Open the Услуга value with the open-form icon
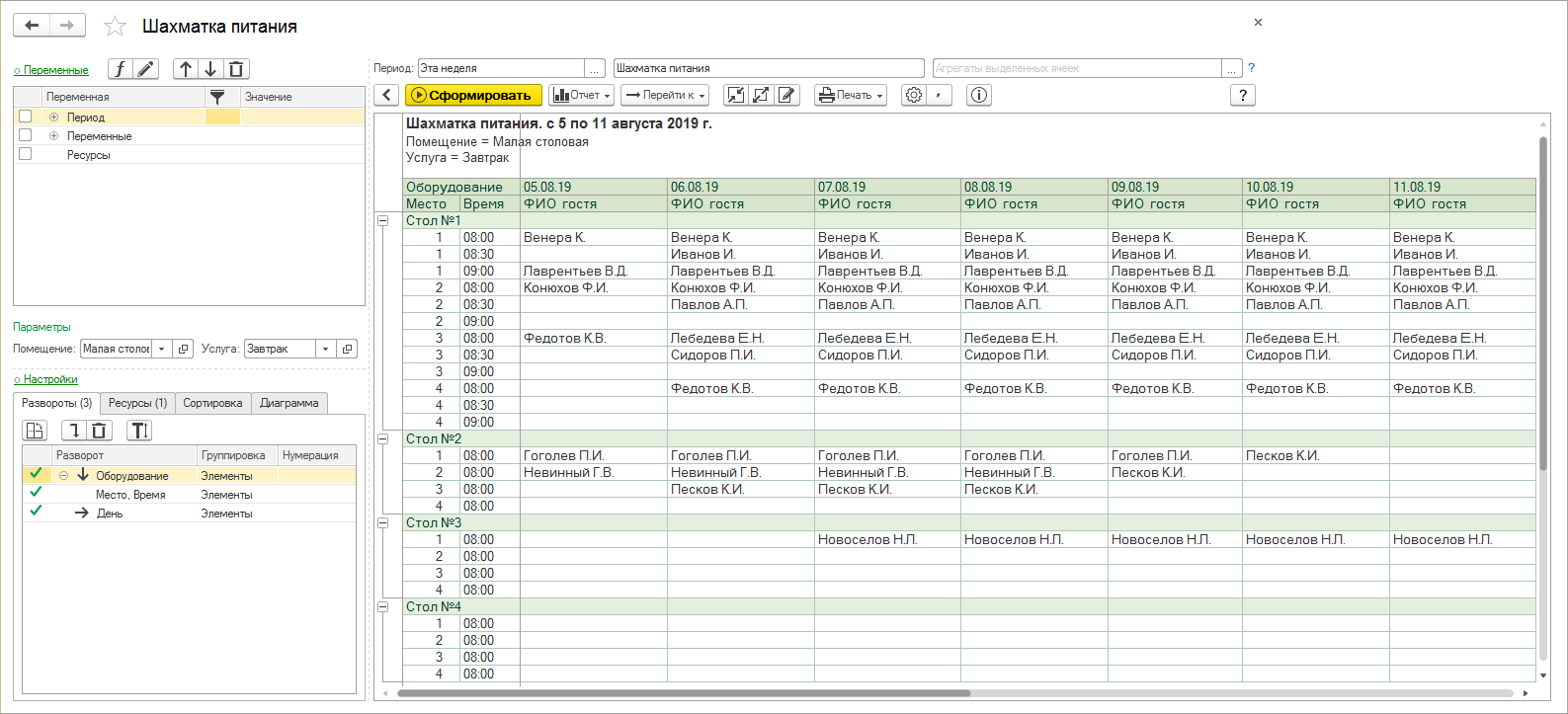Viewport: 1568px width, 714px height. click(x=347, y=349)
